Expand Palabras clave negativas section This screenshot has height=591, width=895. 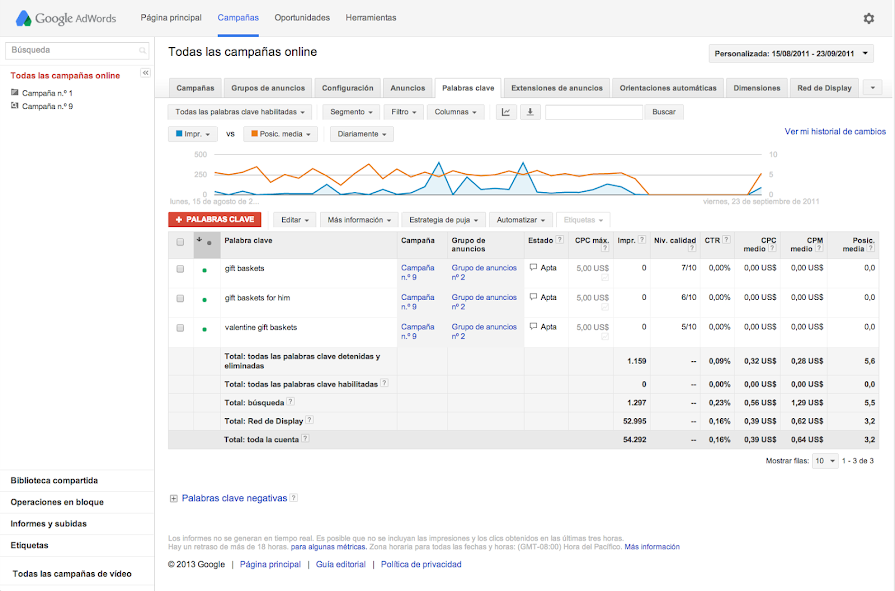(x=174, y=498)
